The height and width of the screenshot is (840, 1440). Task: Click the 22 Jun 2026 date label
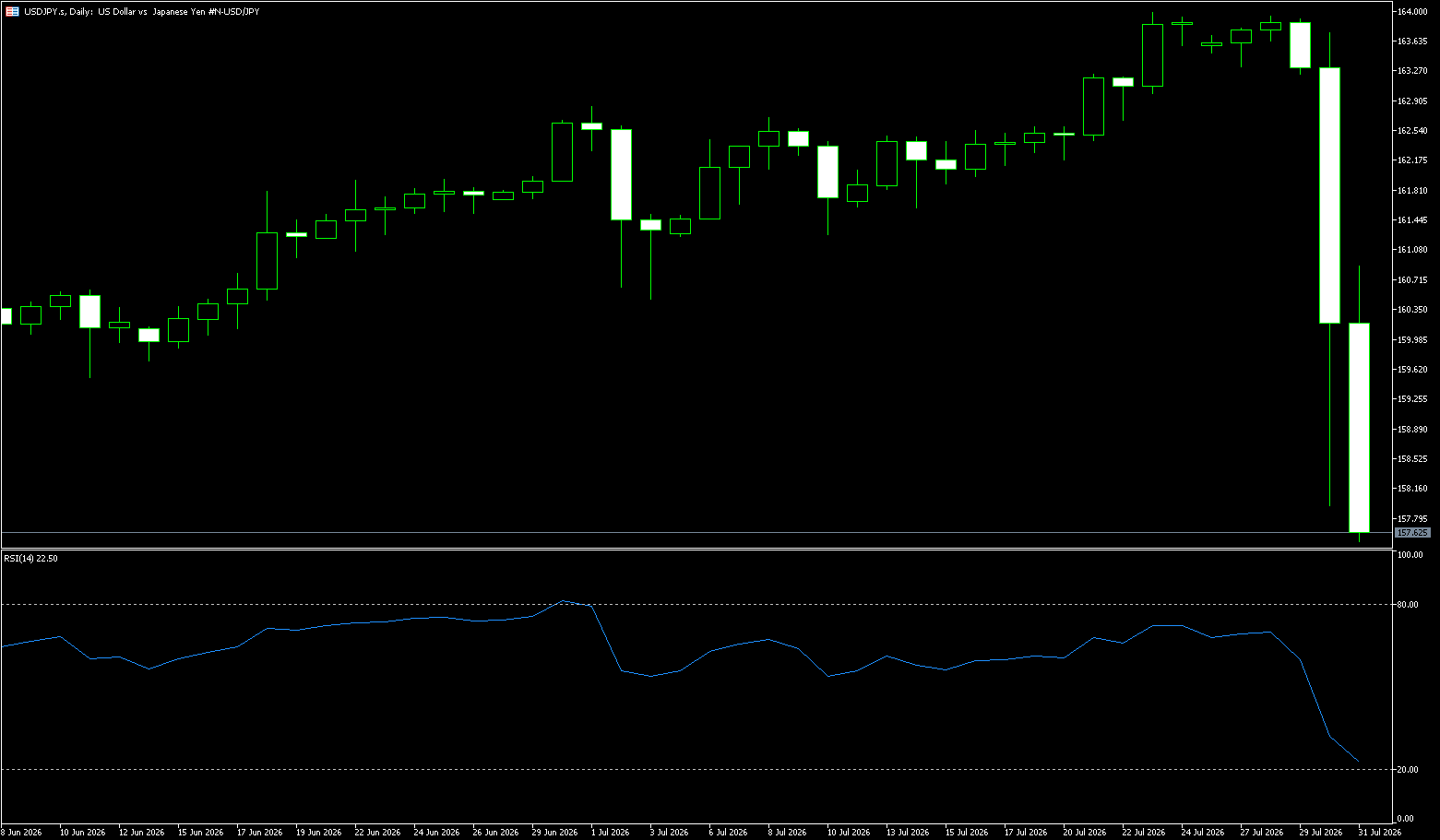pos(377,832)
